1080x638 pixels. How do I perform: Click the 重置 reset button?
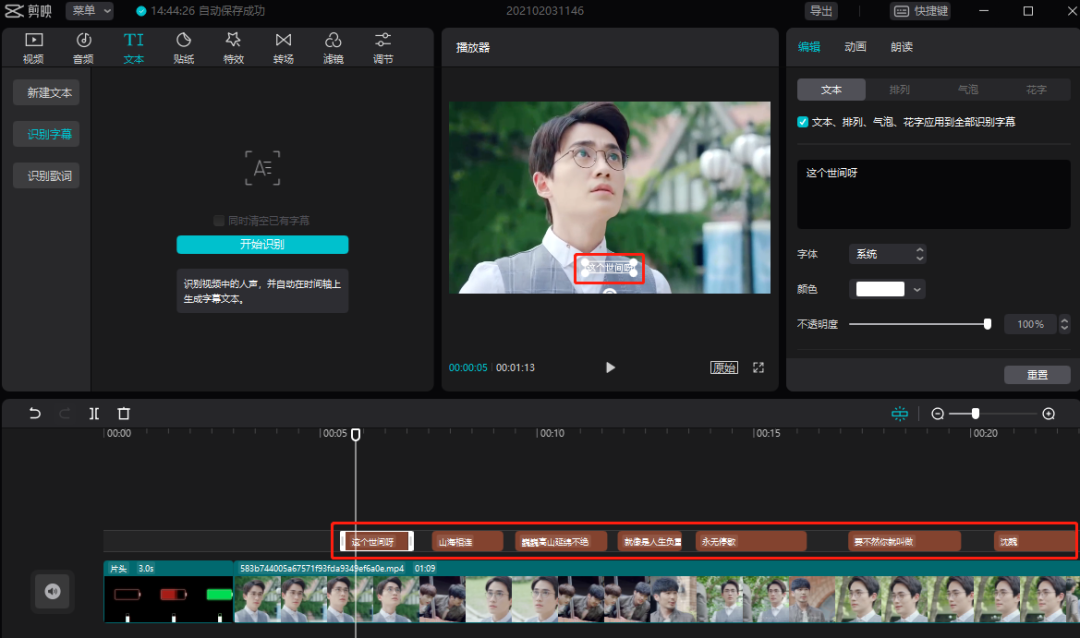click(x=1037, y=375)
